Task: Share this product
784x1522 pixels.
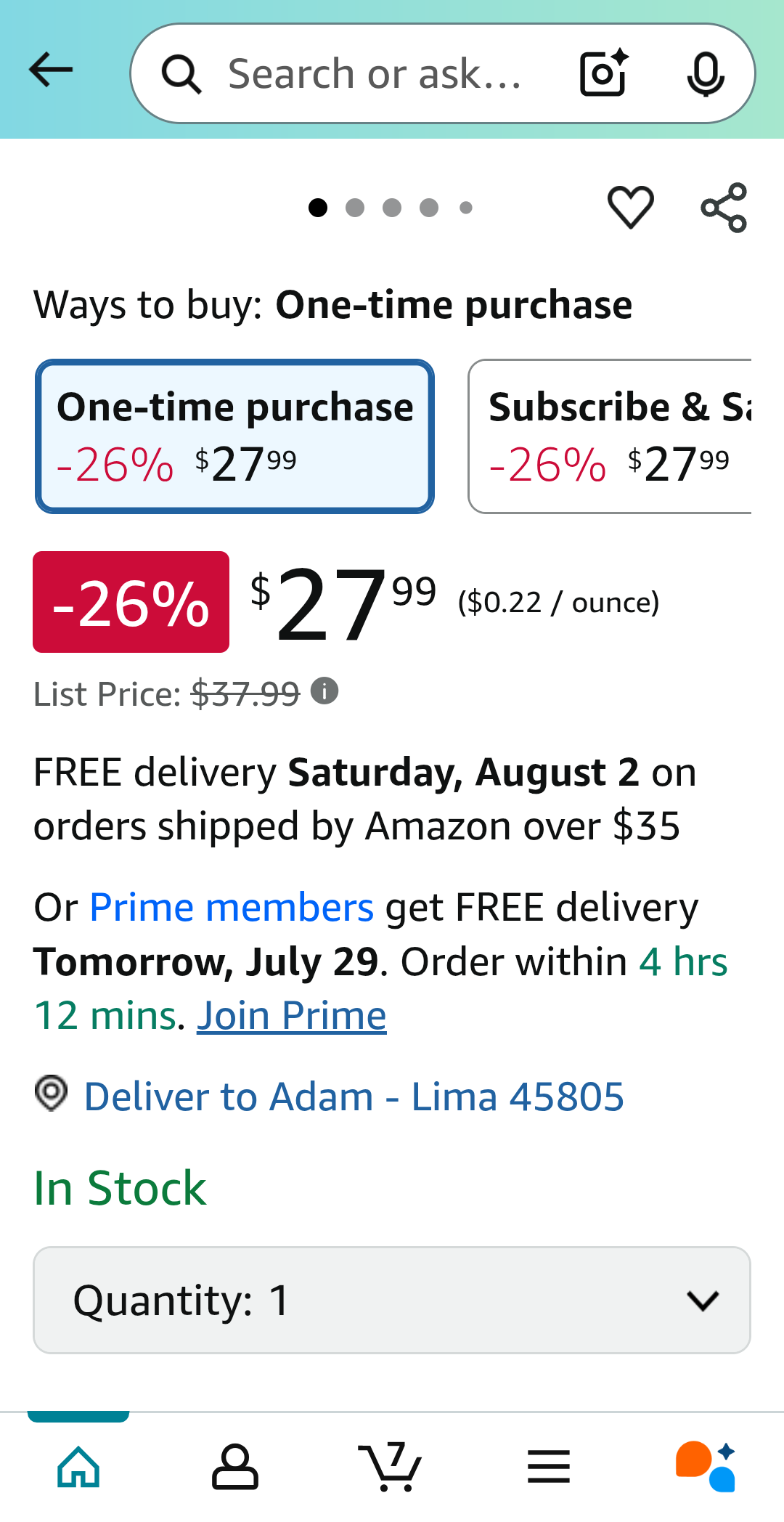Action: [x=724, y=208]
